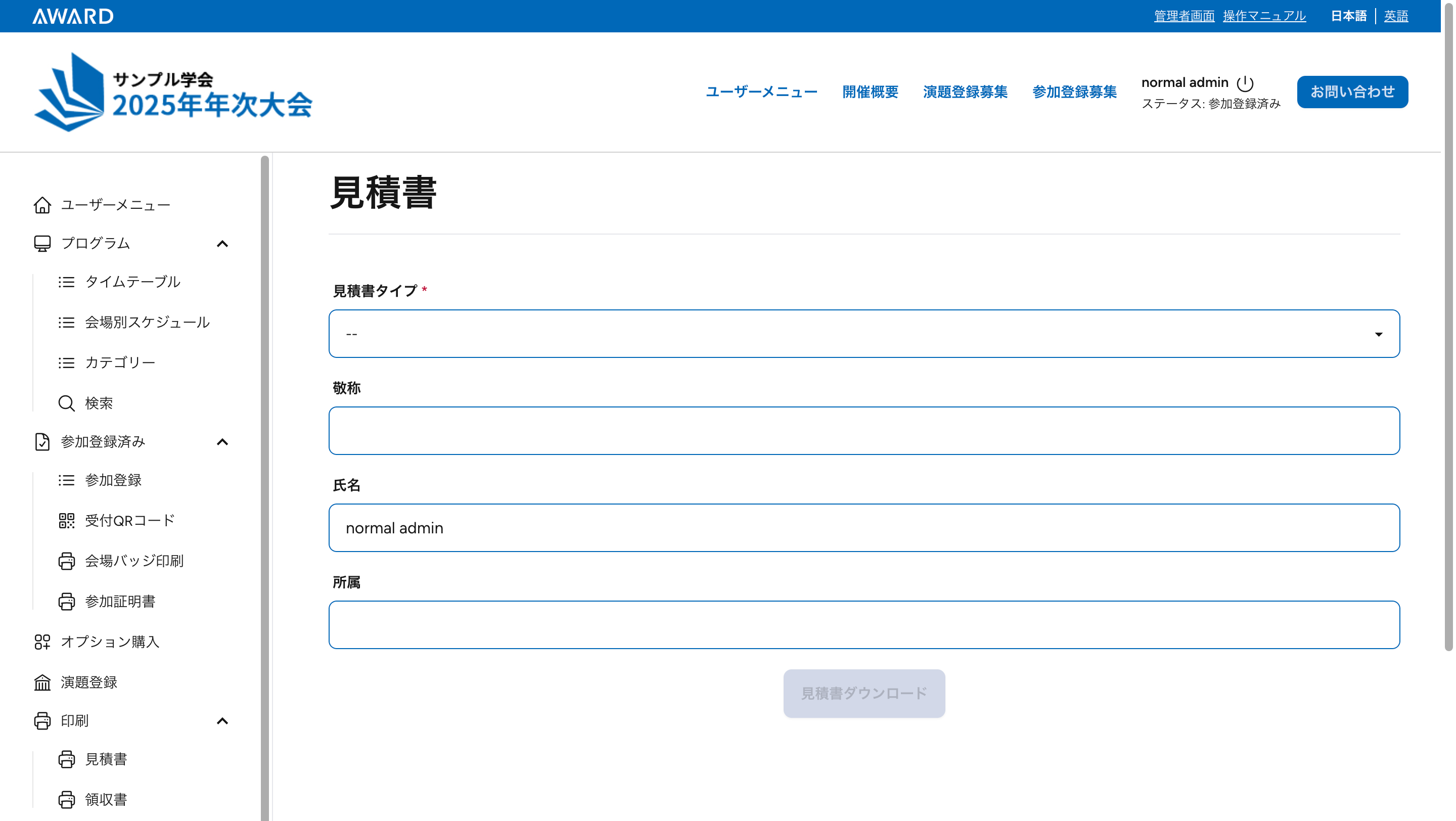Select オプション購入 in sidebar
Viewport: 1456px width, 821px height.
click(110, 642)
